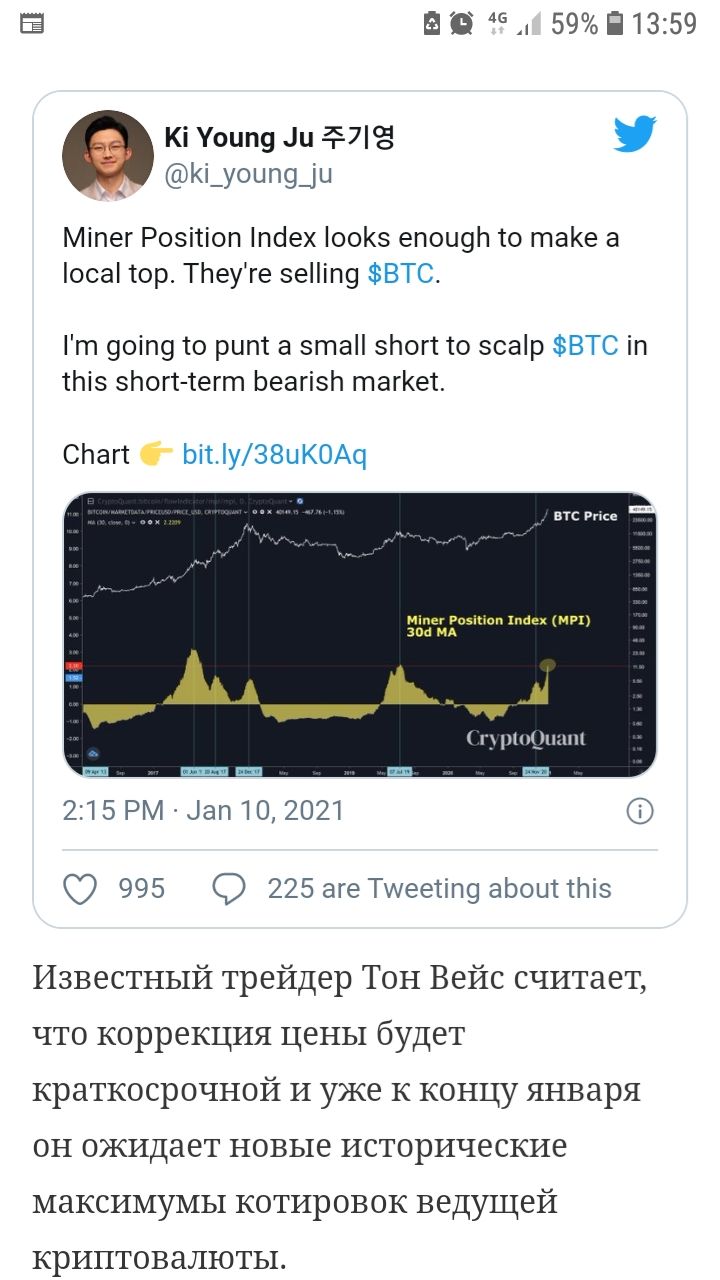The image size is (720, 1280).
Task: Enlarge the Miner Position Index chart image
Action: [360, 634]
